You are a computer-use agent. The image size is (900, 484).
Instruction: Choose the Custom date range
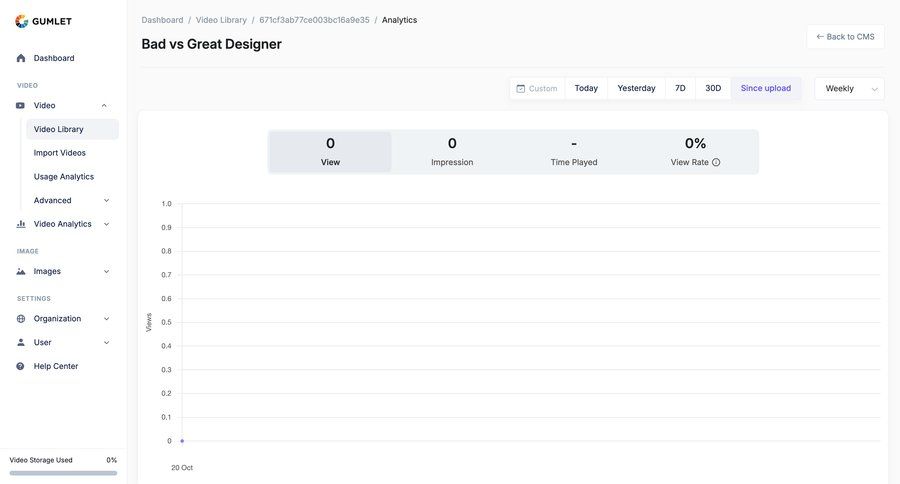537,88
